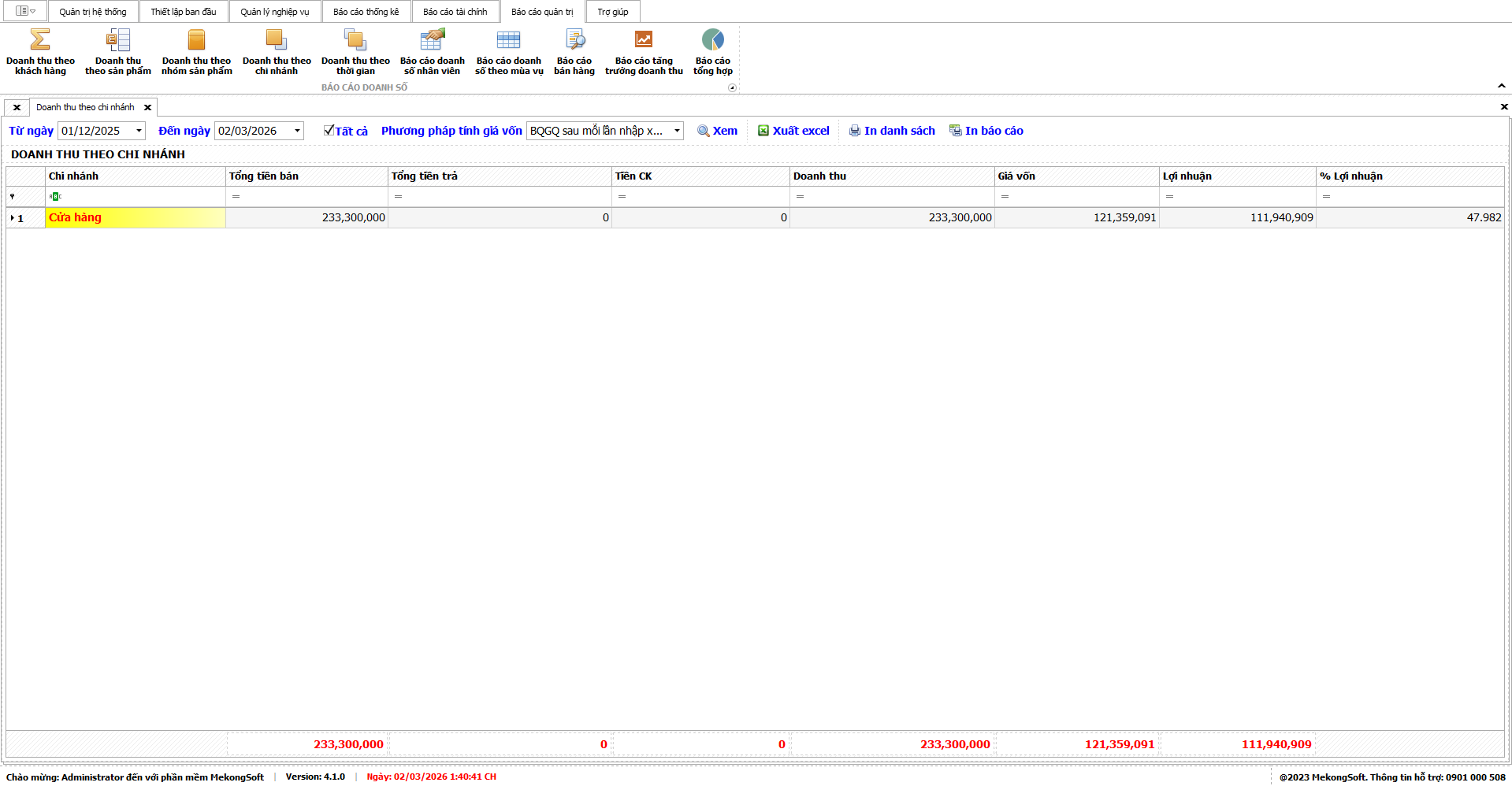Export with the Xuất excel button
The width and height of the screenshot is (1512, 786).
tap(793, 131)
